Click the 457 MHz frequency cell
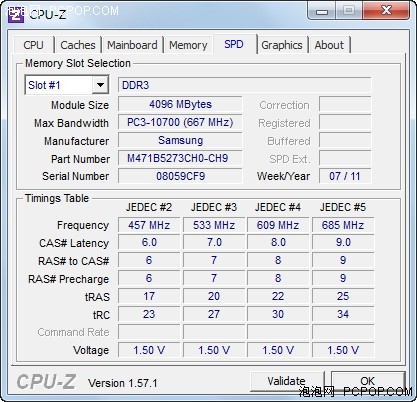Screen dimensions: 417x402 [149, 225]
